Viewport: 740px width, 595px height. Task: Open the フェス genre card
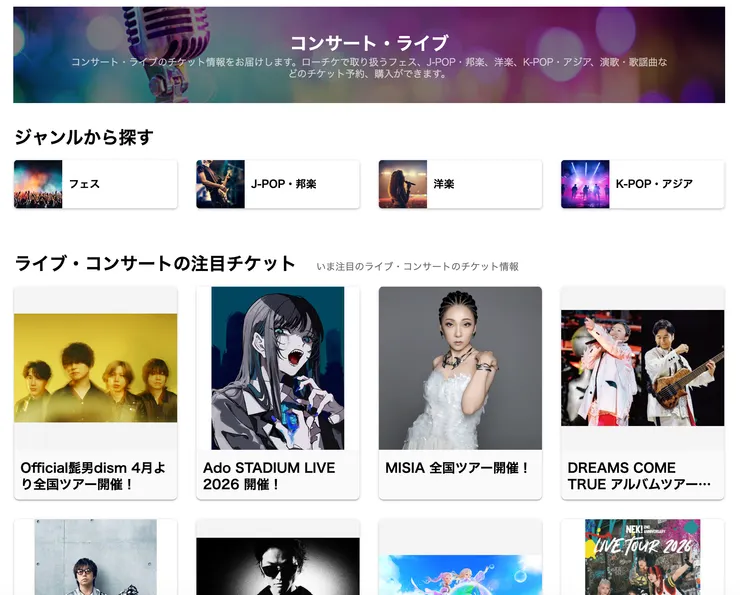pyautogui.click(x=96, y=184)
